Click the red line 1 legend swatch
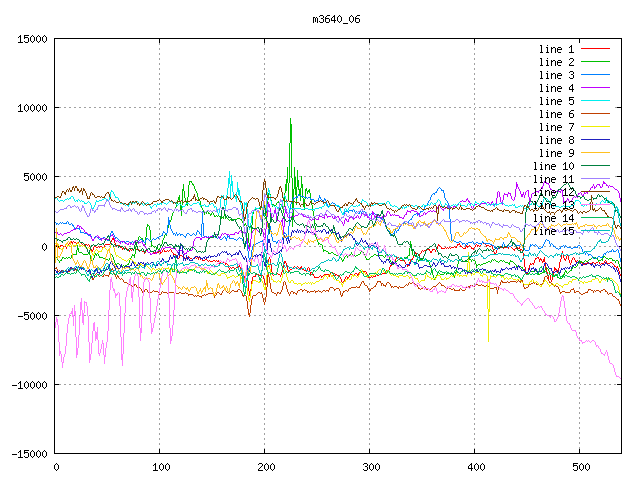Image resolution: width=640 pixels, height=480 pixels. click(x=595, y=49)
